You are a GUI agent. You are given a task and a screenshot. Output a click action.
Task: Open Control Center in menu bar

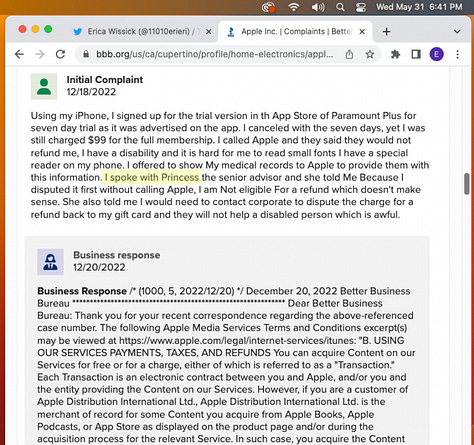361,7
